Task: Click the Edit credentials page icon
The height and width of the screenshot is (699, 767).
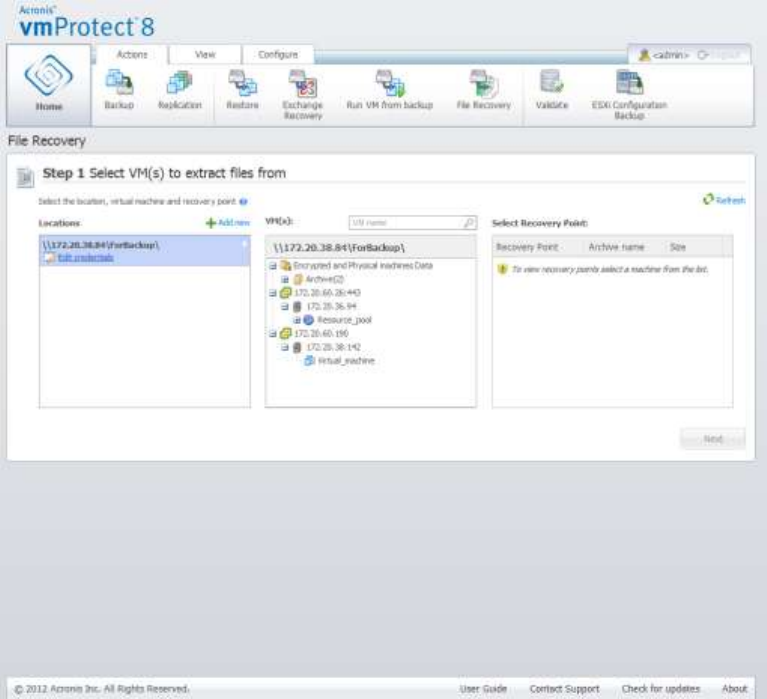Action: 49,258
